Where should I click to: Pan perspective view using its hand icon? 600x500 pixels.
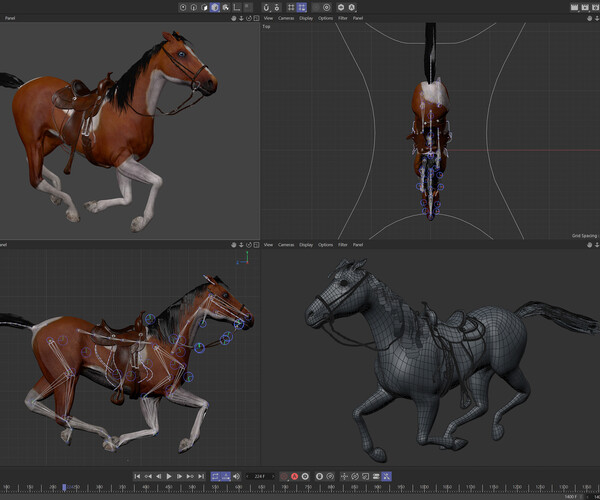click(x=234, y=18)
